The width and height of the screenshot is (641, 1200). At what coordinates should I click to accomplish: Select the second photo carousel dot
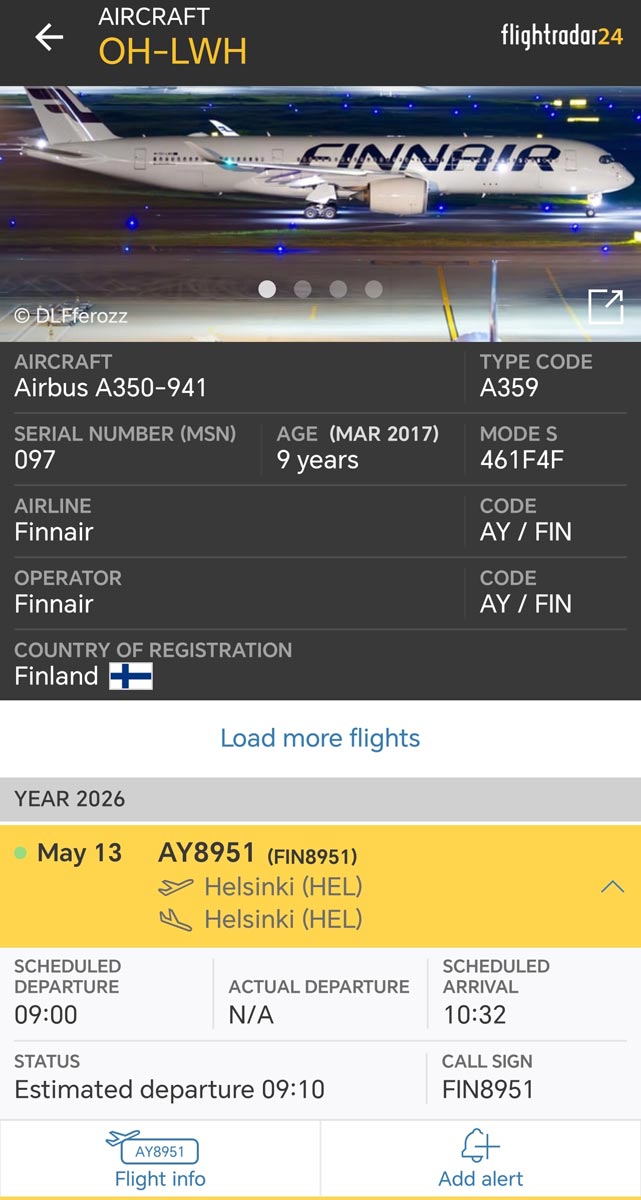coord(303,289)
